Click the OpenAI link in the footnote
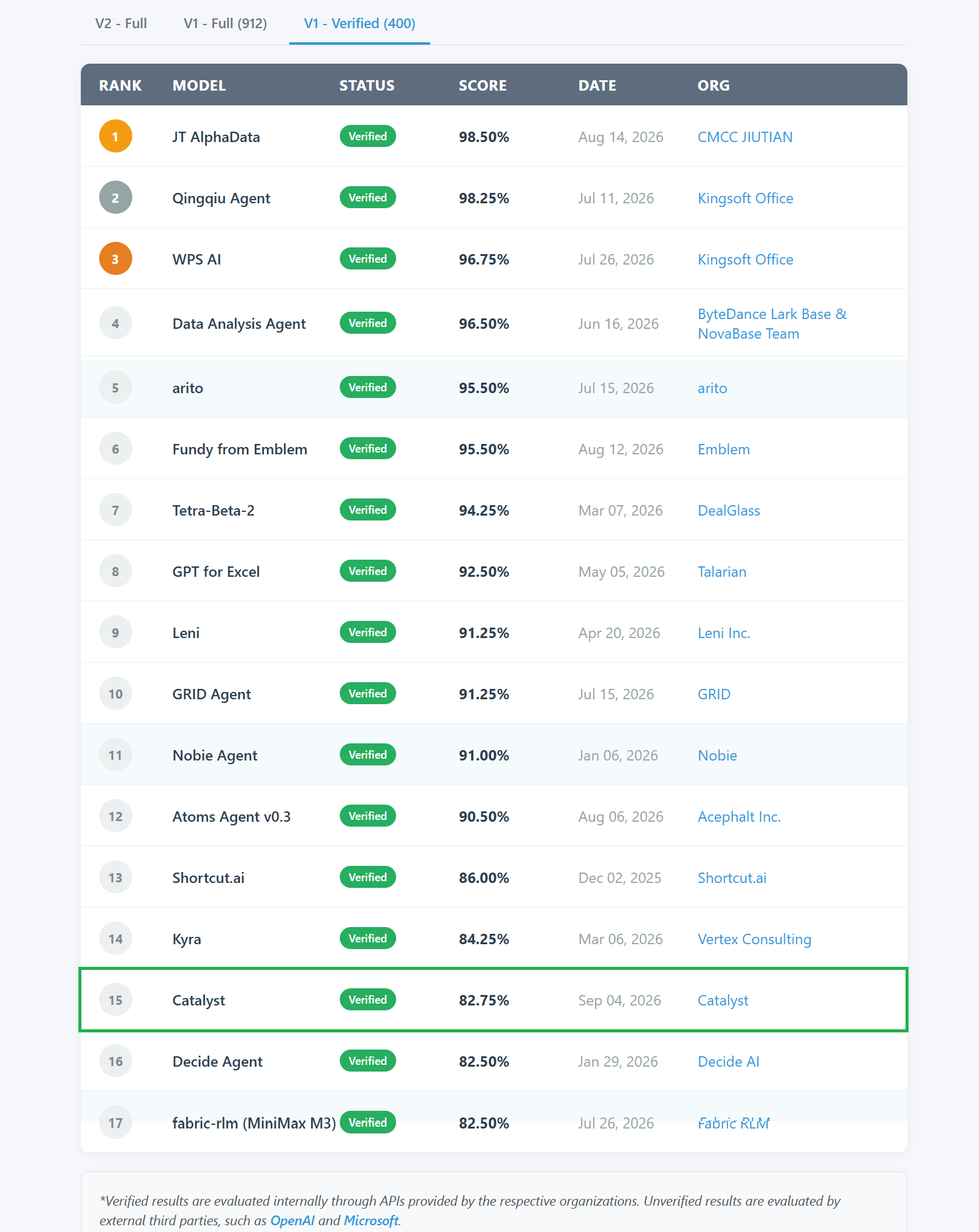This screenshot has height=1232, width=979. click(x=293, y=1220)
